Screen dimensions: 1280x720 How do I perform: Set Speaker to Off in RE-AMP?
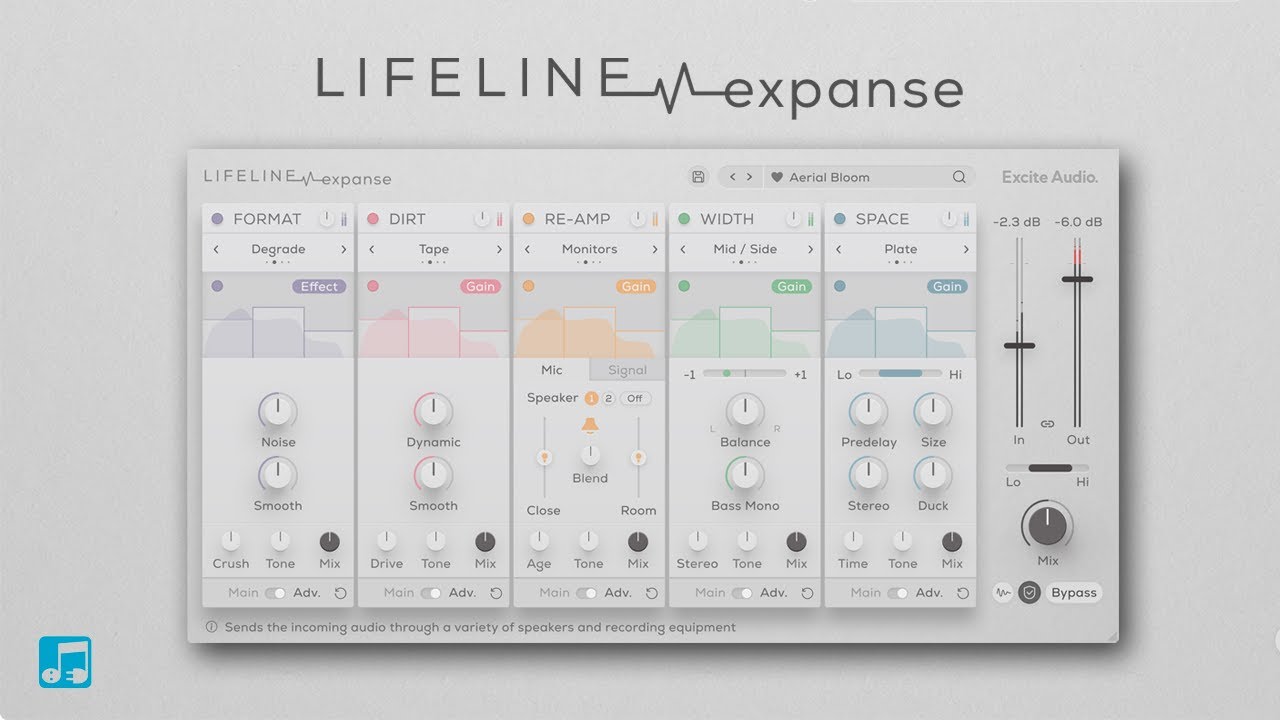point(635,398)
